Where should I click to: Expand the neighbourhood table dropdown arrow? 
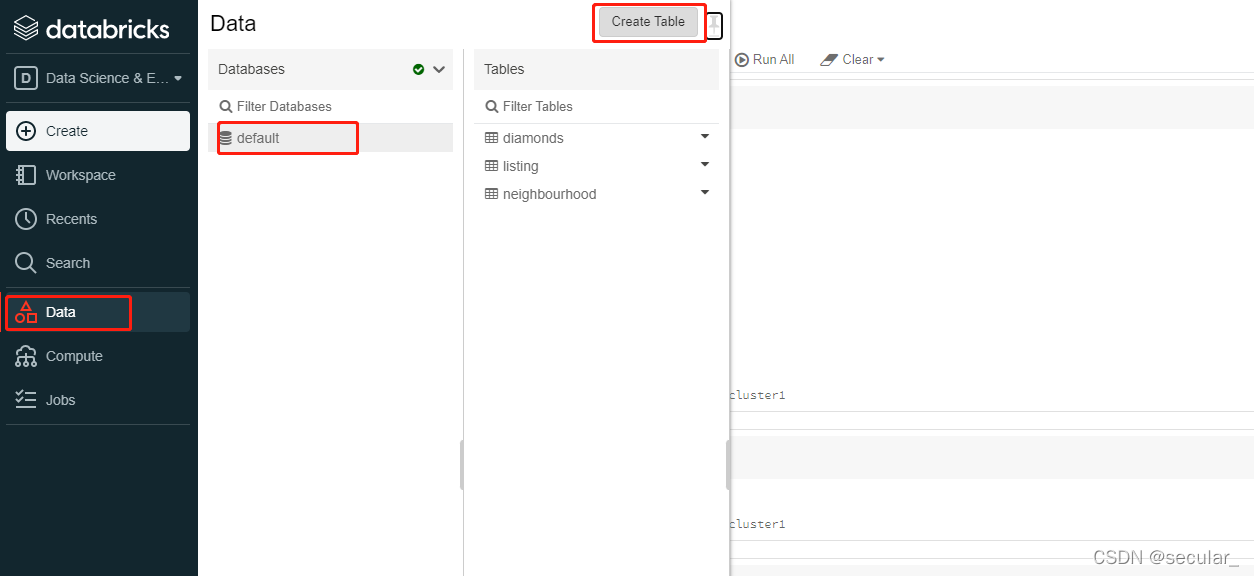705,192
